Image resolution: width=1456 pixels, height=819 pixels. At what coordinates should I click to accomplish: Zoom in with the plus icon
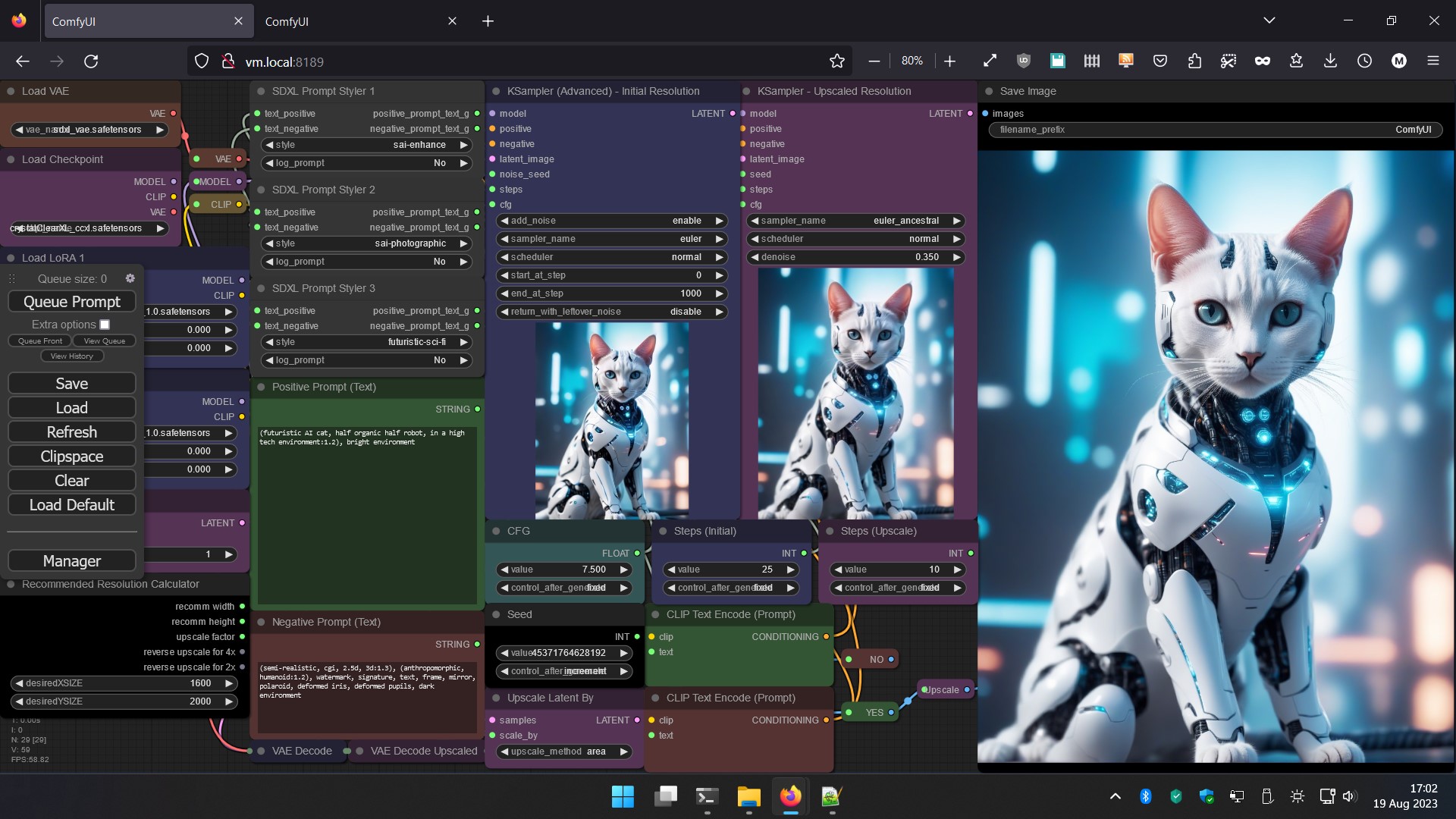(950, 61)
